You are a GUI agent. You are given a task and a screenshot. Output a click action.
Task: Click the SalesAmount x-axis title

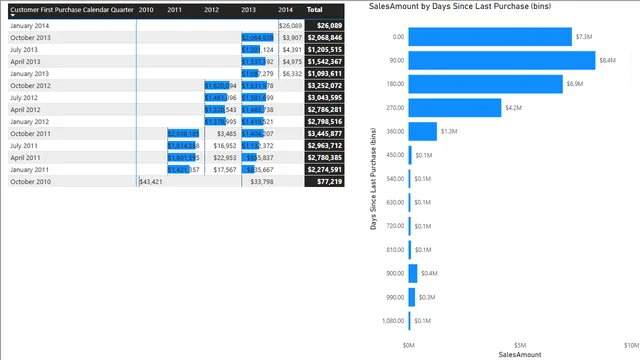[x=520, y=355]
